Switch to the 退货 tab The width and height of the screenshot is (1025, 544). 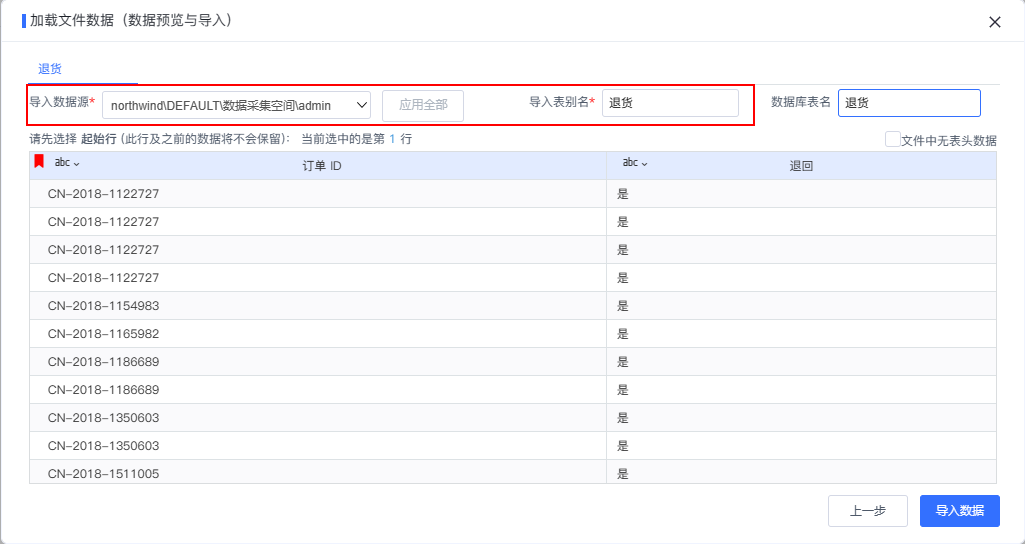50,69
